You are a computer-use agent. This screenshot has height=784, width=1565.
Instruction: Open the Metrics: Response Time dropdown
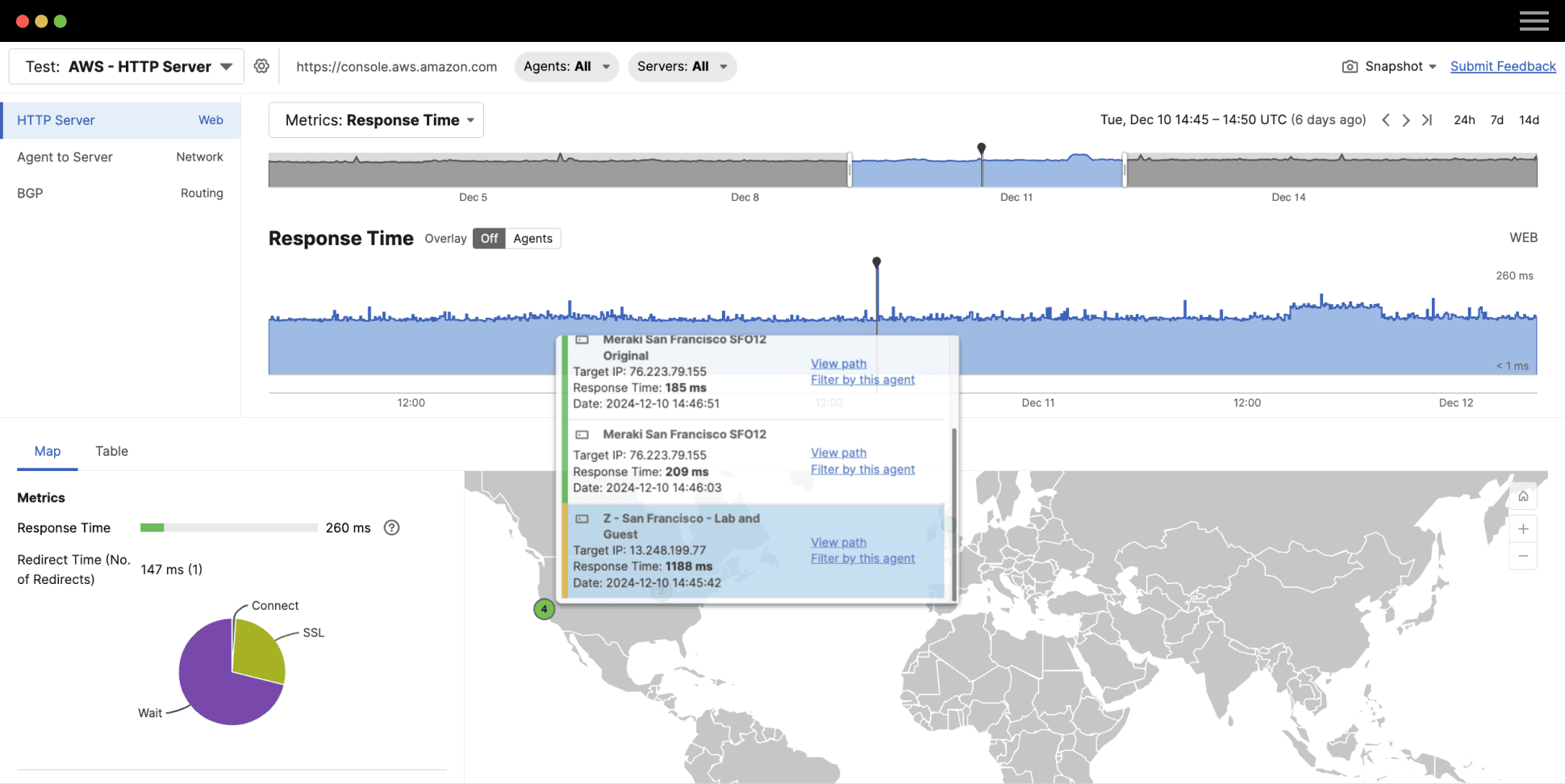point(376,119)
